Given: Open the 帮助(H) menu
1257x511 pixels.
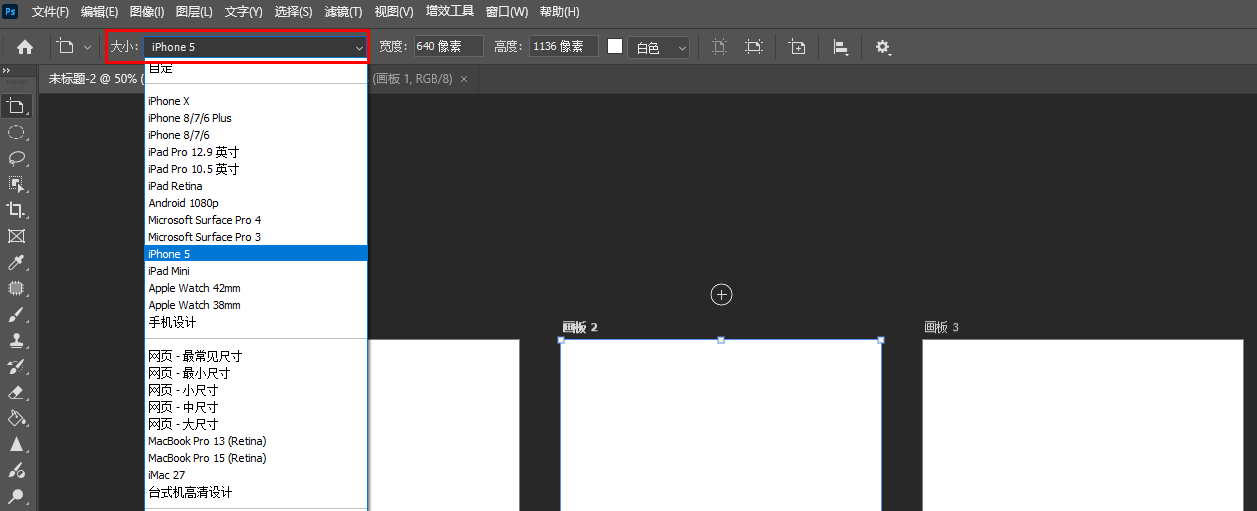Looking at the screenshot, I should [x=559, y=12].
